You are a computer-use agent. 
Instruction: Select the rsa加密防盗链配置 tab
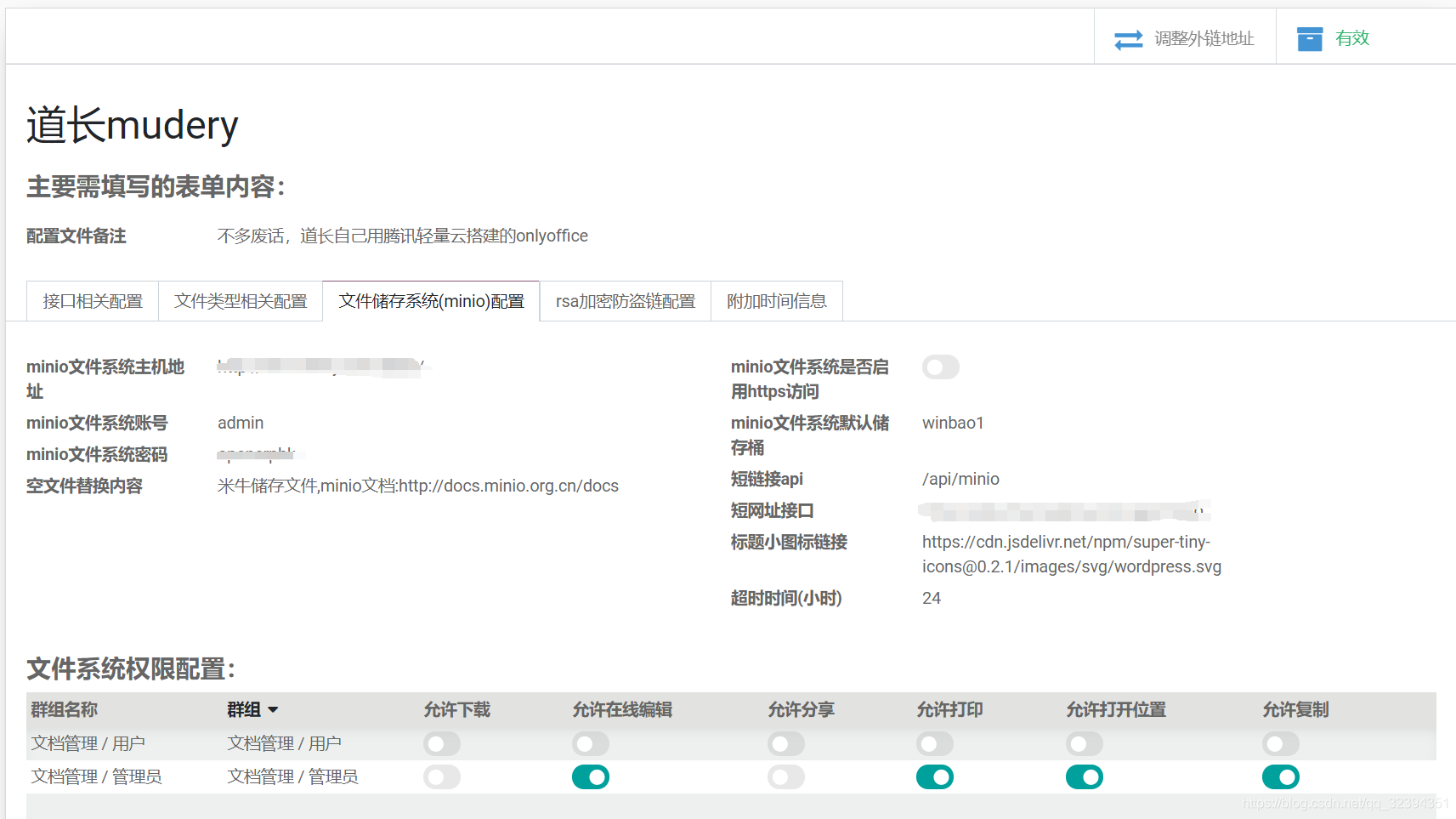[625, 301]
